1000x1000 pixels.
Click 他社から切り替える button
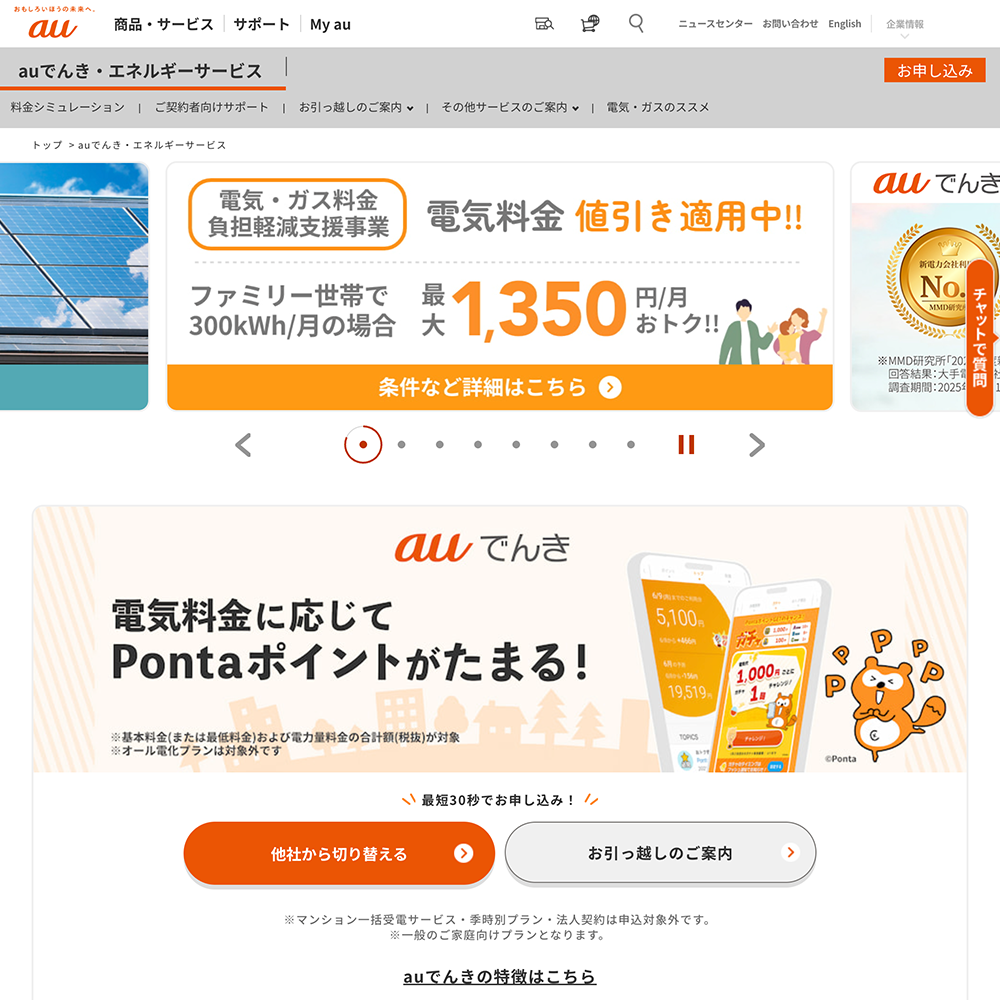tap(339, 853)
